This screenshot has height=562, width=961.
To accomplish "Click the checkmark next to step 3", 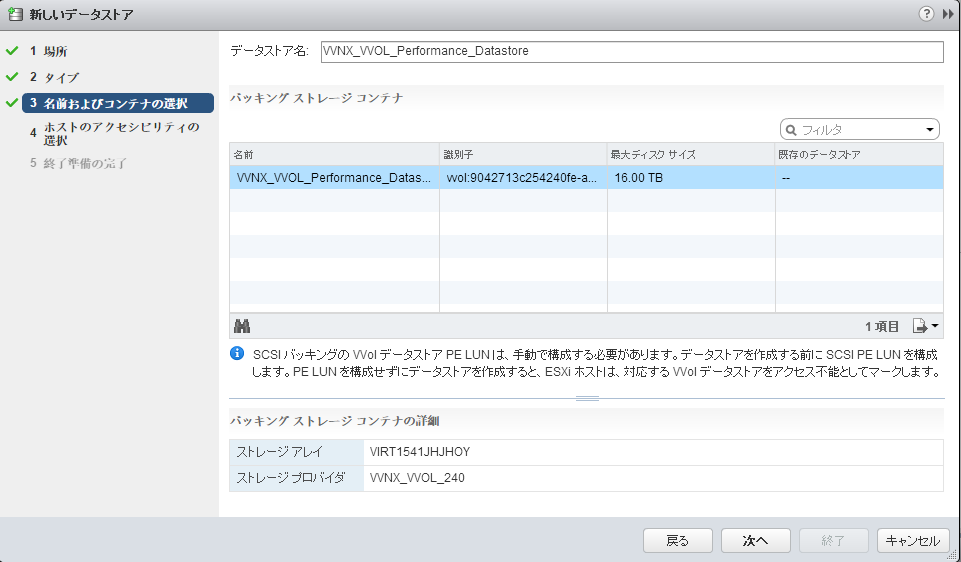I will 12,103.
